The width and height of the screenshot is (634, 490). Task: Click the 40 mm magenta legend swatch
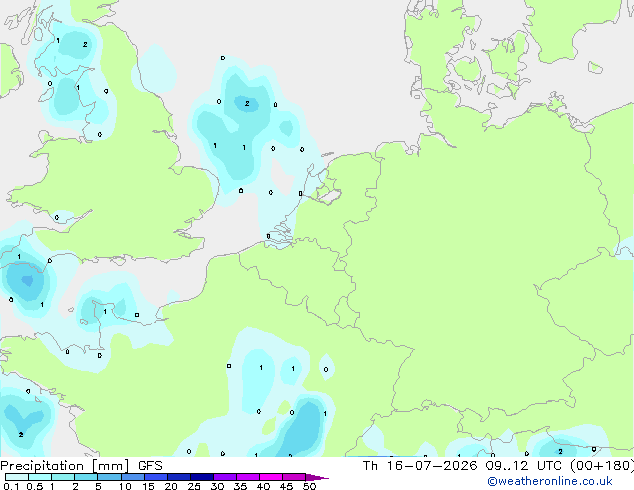(271, 477)
